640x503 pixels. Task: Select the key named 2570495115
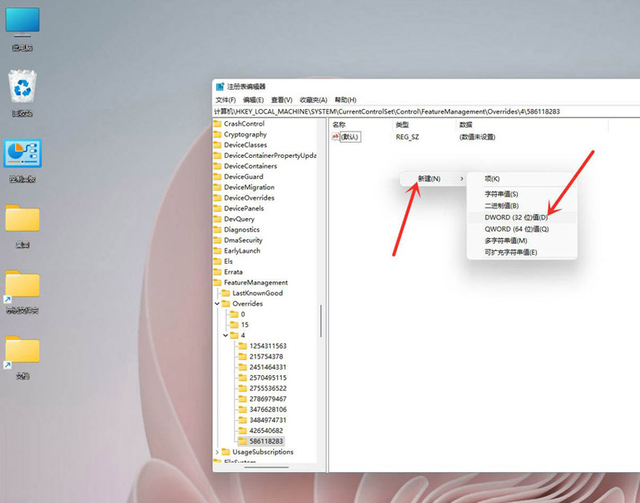(x=268, y=378)
